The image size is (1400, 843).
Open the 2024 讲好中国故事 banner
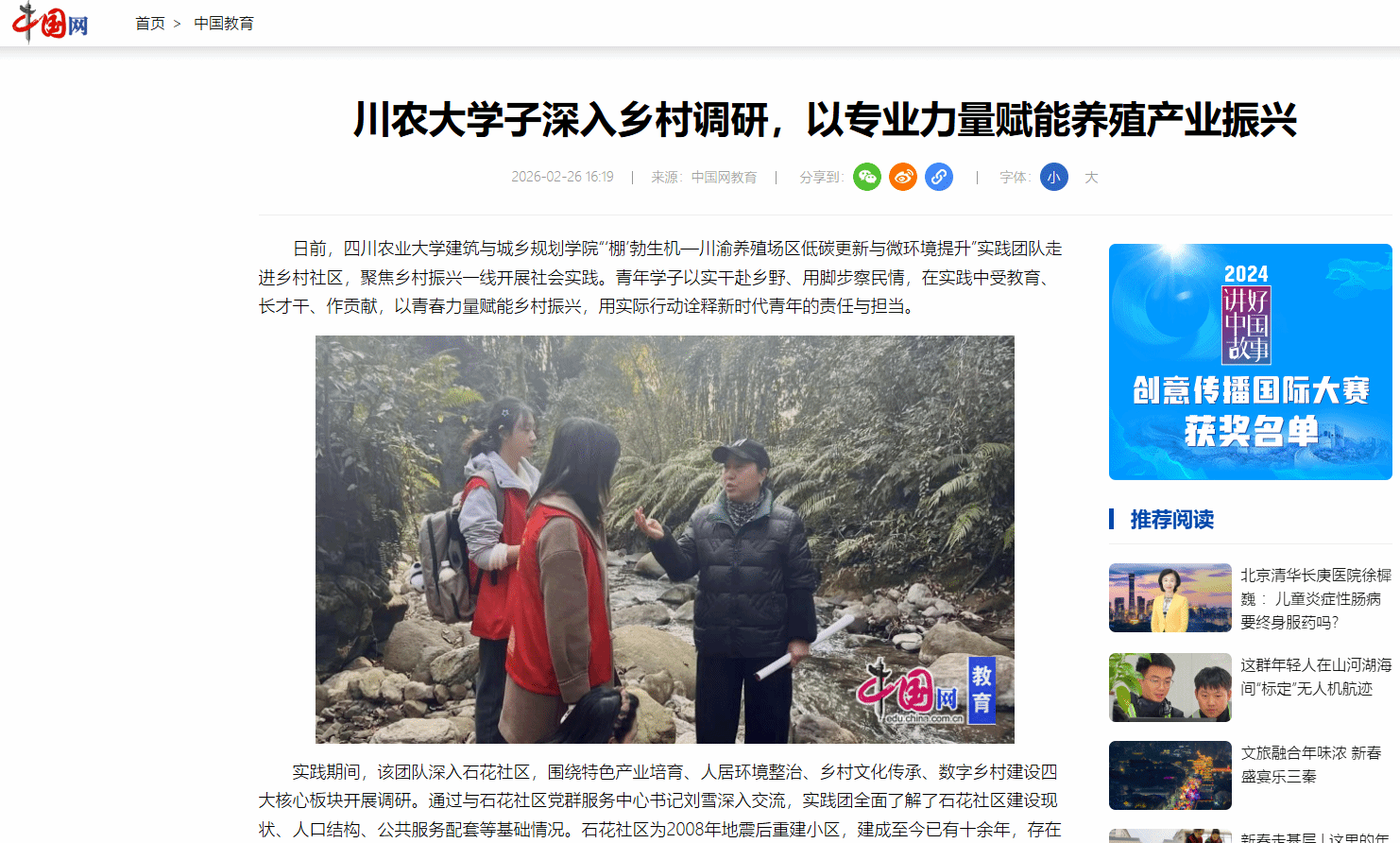(x=1250, y=362)
